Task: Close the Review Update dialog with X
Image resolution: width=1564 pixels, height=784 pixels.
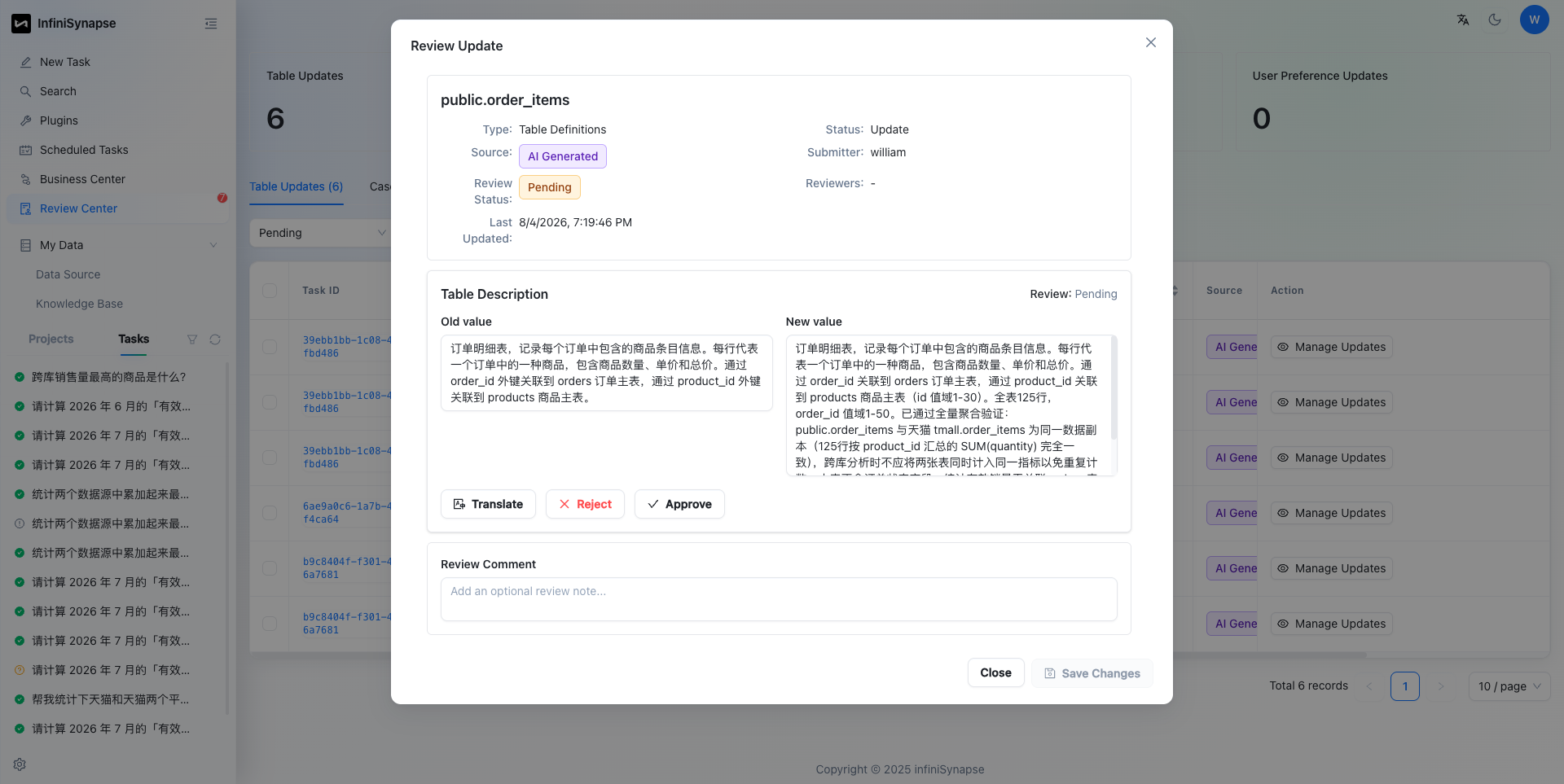Action: (1151, 42)
